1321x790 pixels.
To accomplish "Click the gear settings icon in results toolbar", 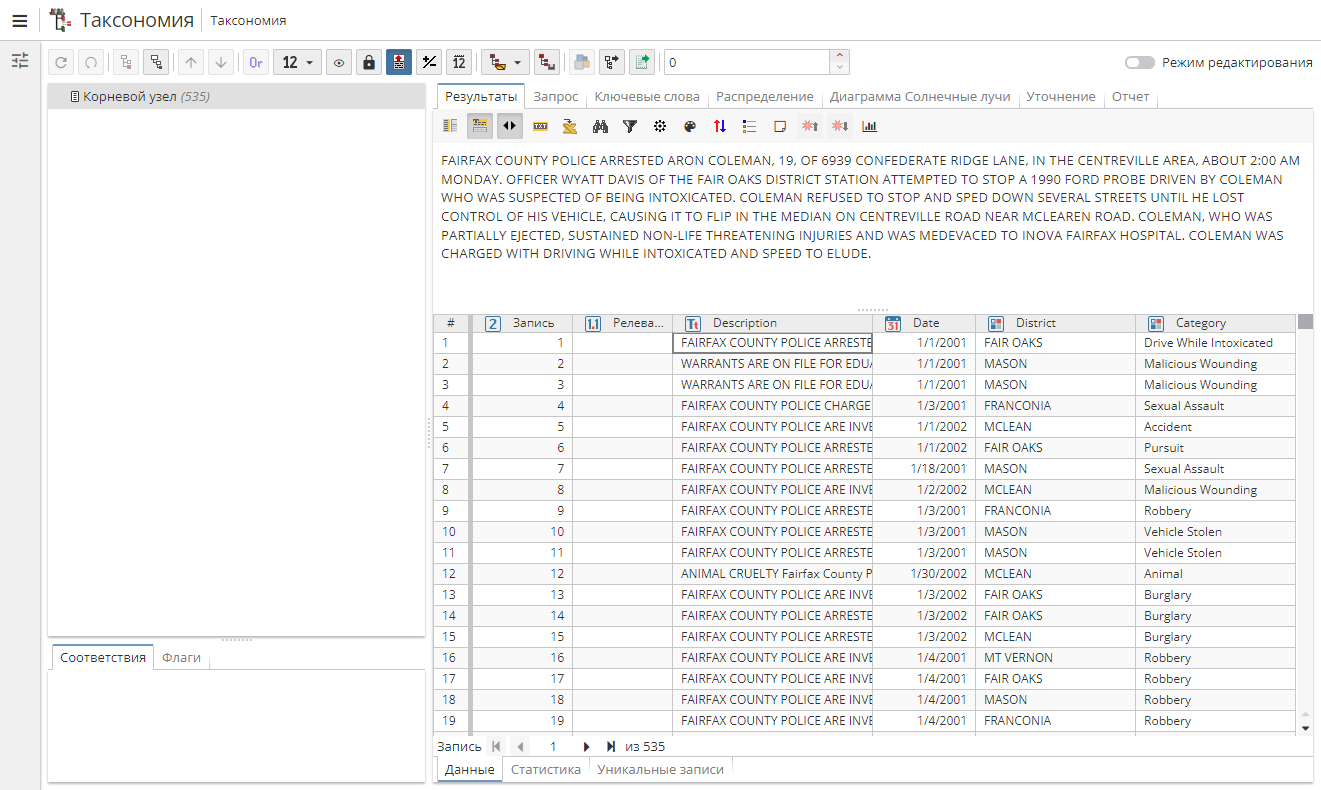I will (660, 126).
